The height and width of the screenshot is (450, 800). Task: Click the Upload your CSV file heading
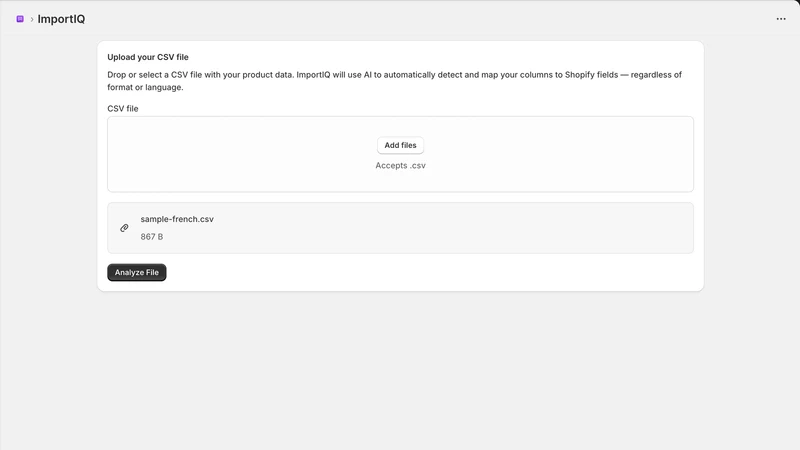click(x=147, y=57)
